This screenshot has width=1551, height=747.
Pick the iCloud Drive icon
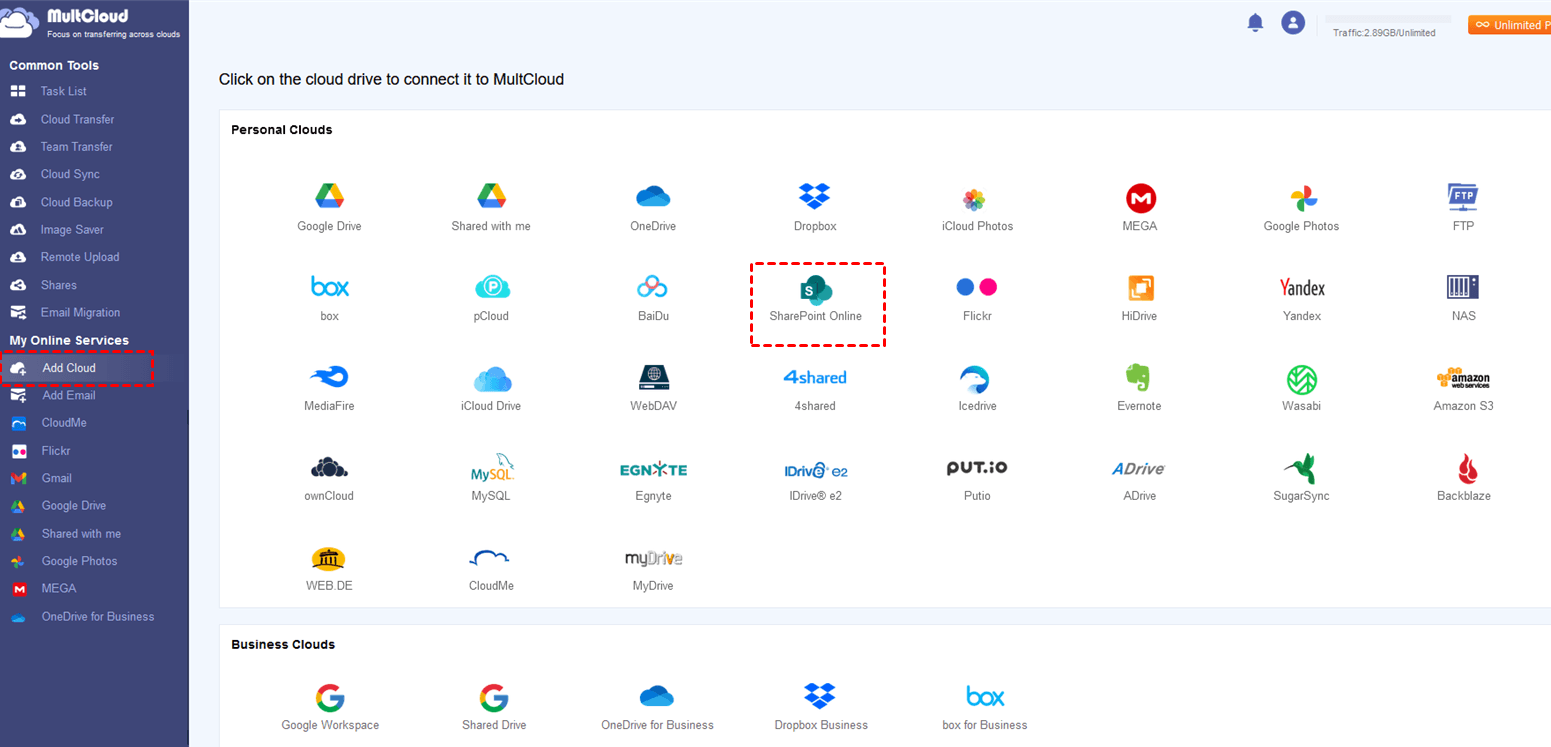tap(492, 379)
